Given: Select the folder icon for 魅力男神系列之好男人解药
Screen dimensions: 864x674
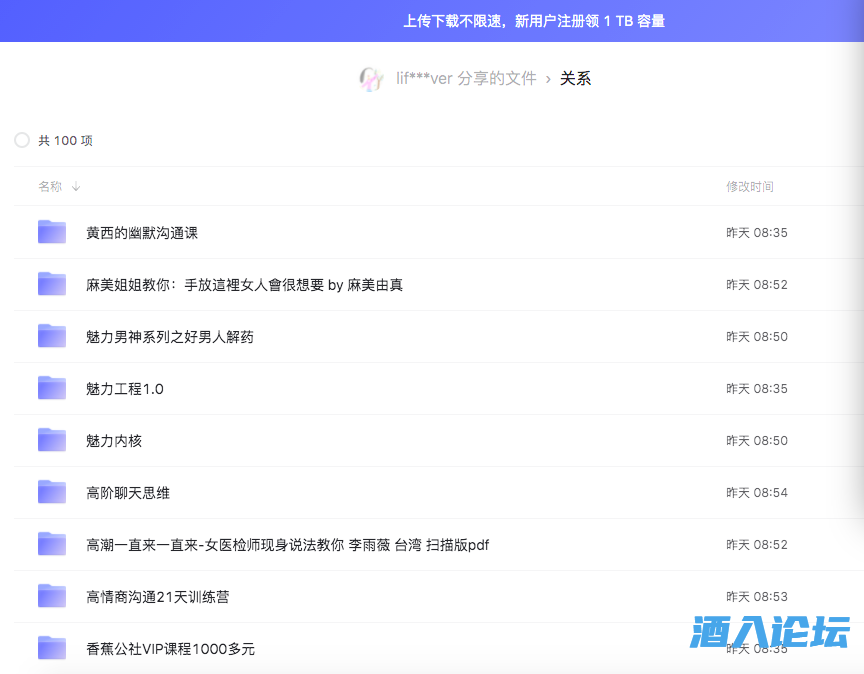Looking at the screenshot, I should (x=51, y=336).
